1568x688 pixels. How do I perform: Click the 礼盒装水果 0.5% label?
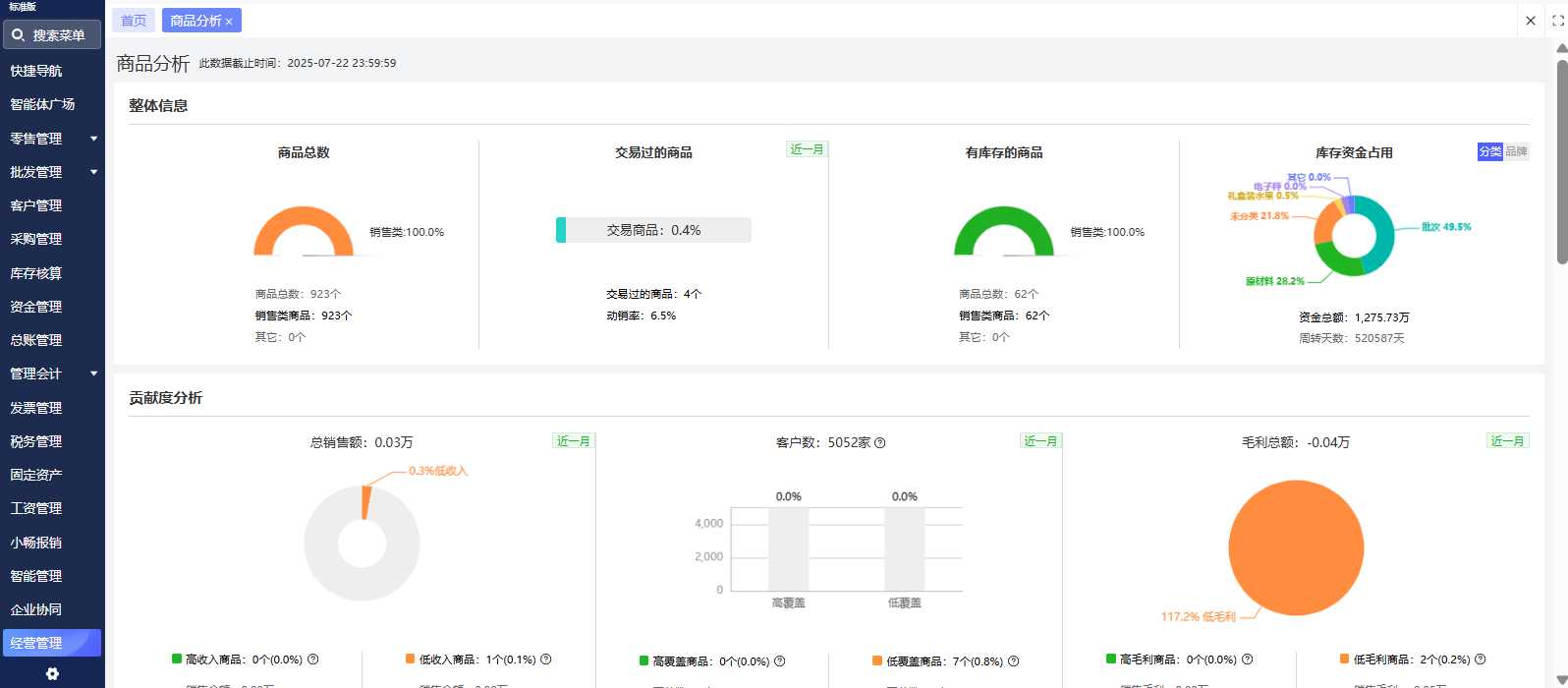1262,196
